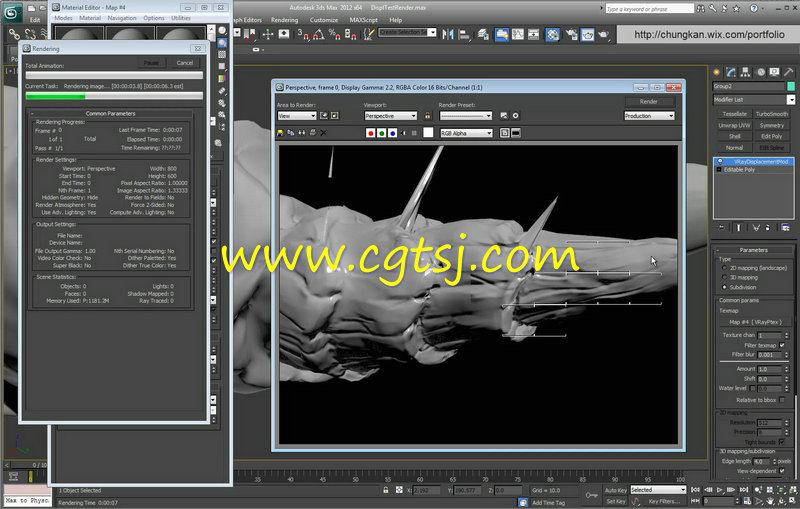Click TurboSmooth modifier button

point(771,114)
